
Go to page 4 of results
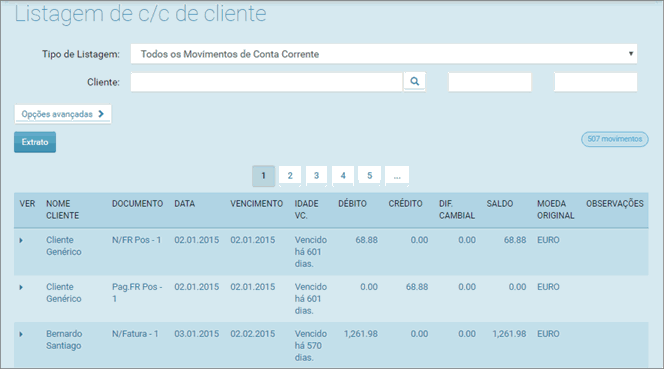point(343,175)
